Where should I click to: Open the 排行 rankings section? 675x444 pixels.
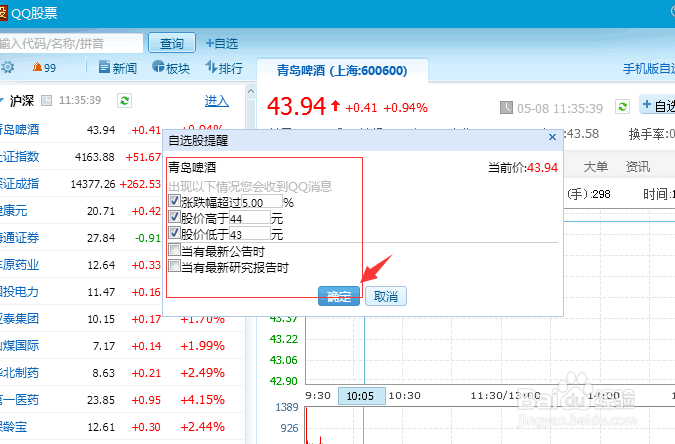[x=224, y=67]
